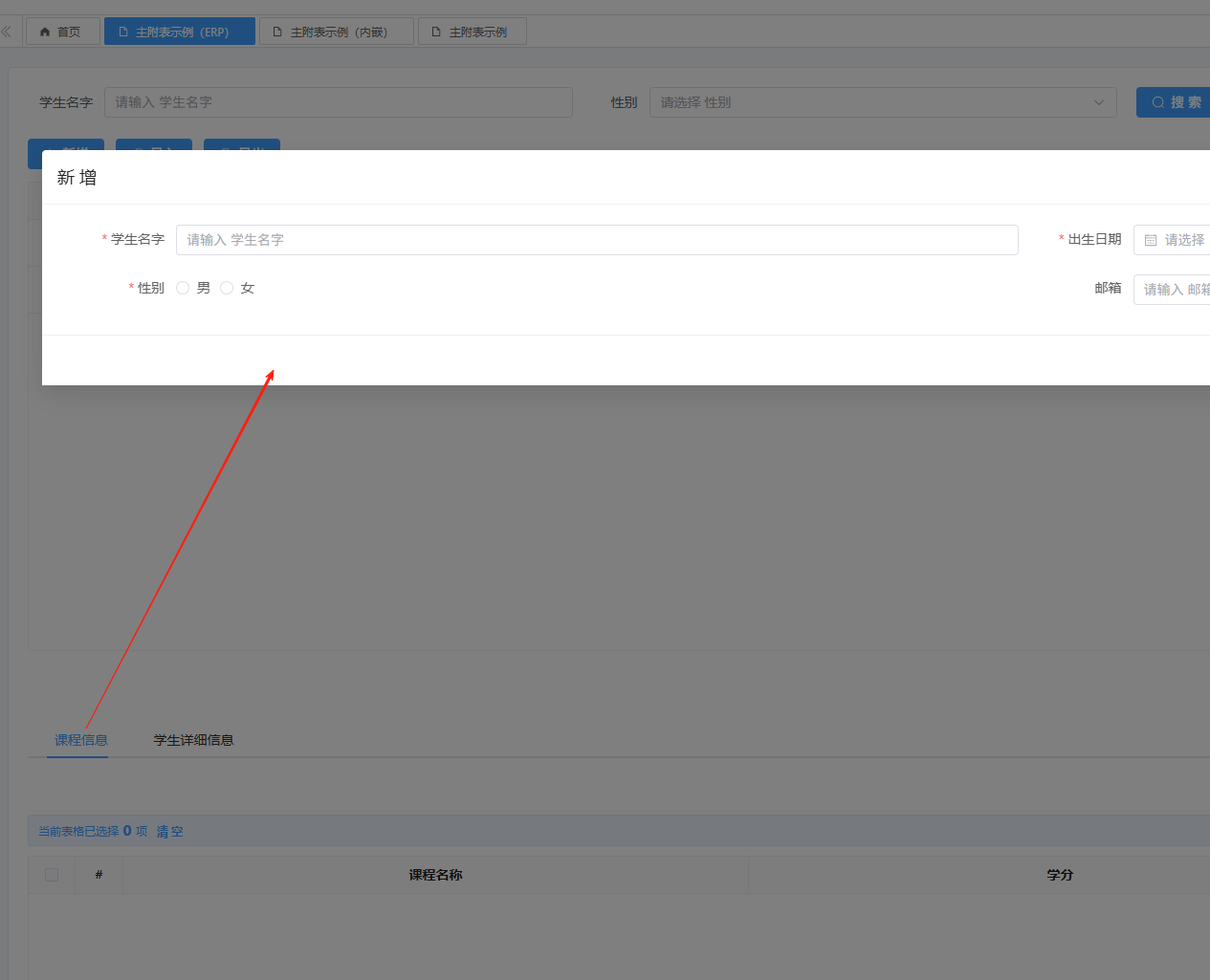This screenshot has width=1210, height=980.
Task: Tick the select-all checkbox in course table header
Action: click(x=52, y=875)
